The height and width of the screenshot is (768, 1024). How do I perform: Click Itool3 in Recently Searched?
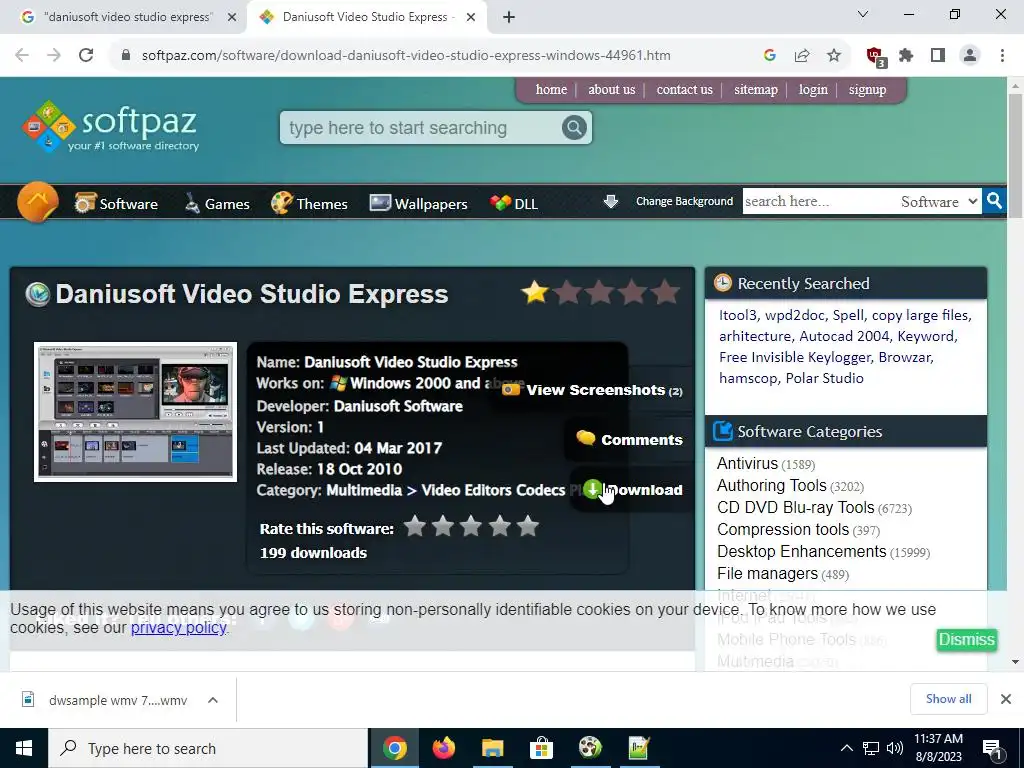737,315
